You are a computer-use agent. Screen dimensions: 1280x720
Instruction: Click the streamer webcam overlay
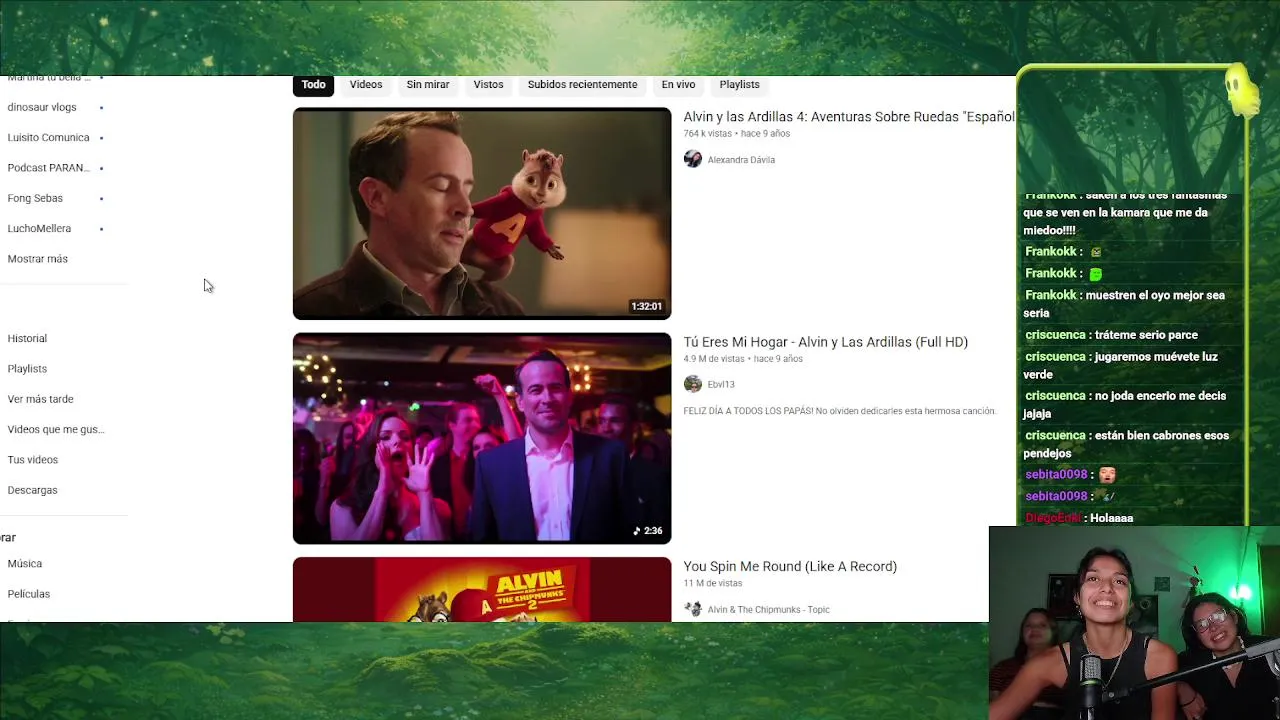pyautogui.click(x=1134, y=623)
